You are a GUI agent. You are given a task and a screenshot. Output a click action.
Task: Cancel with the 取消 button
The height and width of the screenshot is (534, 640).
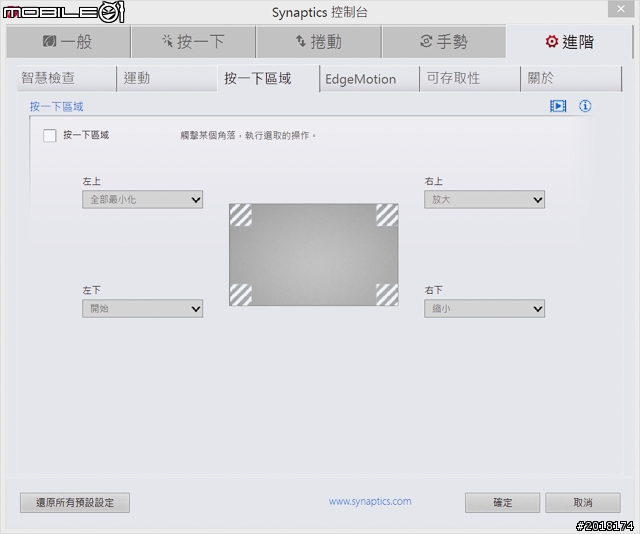(x=583, y=503)
